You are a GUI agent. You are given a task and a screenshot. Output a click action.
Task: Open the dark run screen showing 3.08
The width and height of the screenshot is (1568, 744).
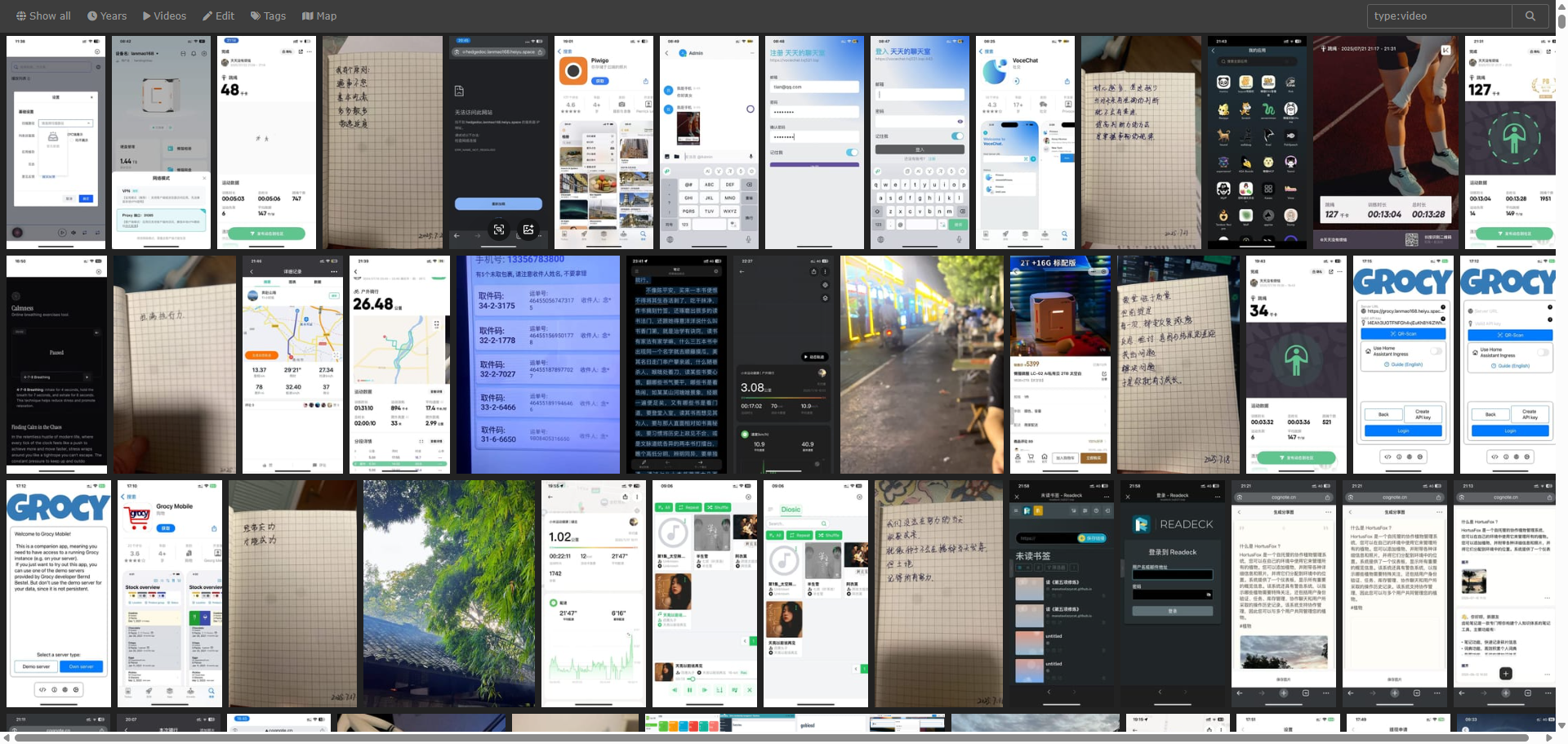click(783, 364)
